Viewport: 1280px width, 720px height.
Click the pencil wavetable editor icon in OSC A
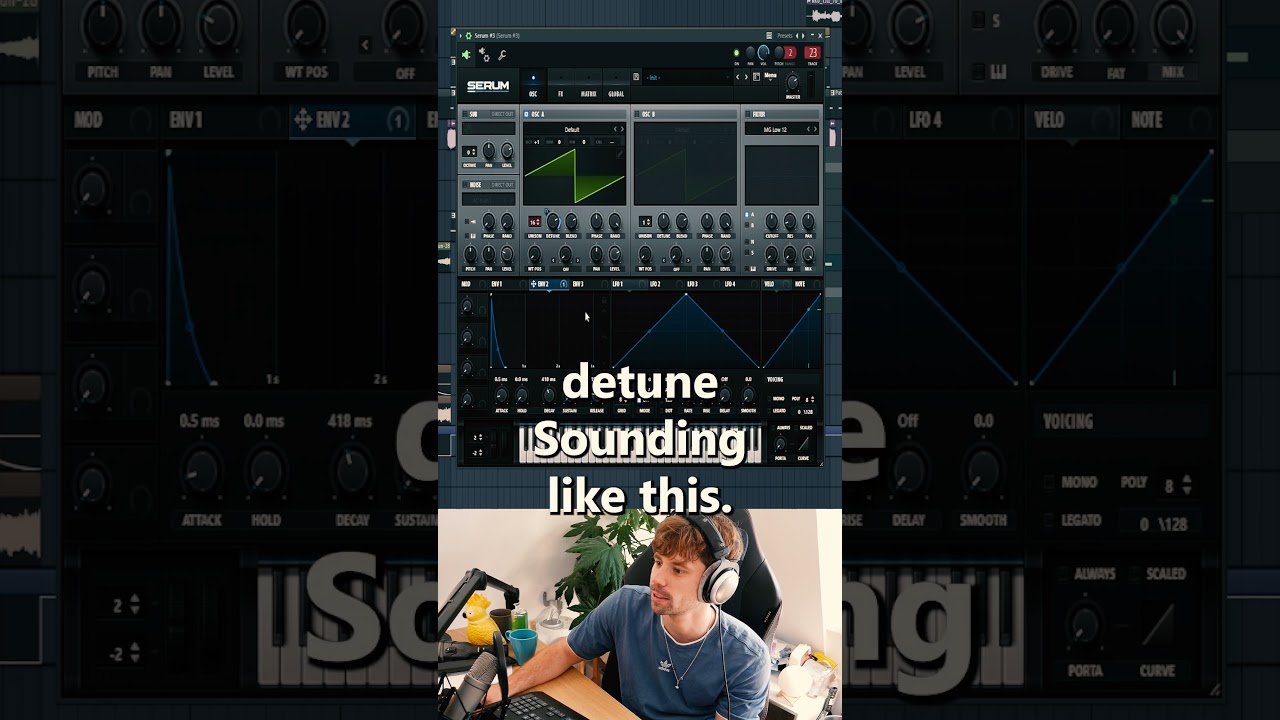coord(620,154)
